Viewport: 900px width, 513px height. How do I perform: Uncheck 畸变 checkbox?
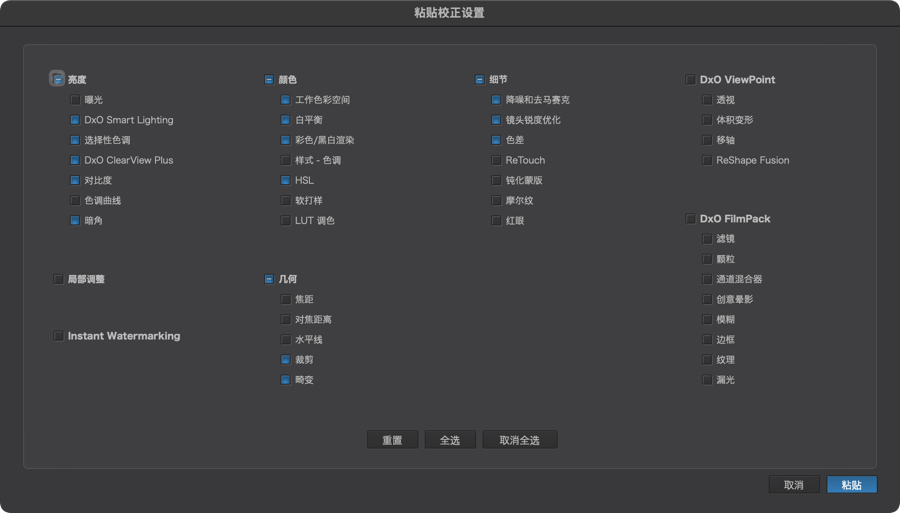[x=286, y=380]
